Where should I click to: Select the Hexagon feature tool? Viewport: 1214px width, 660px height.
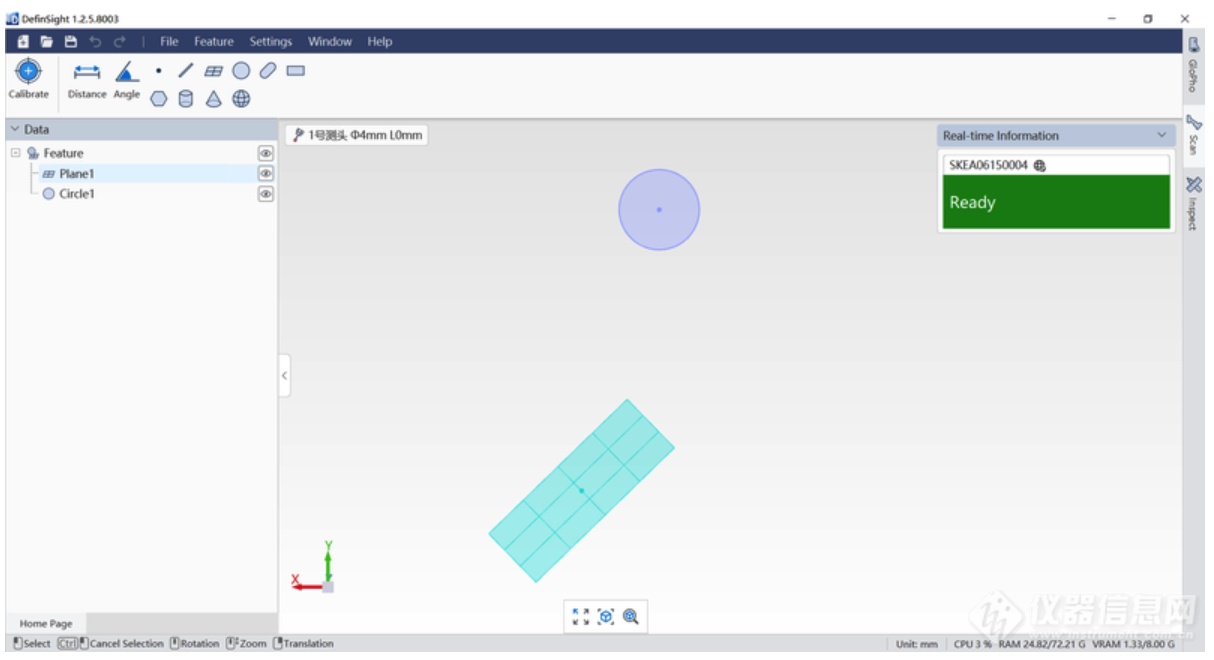(x=158, y=98)
